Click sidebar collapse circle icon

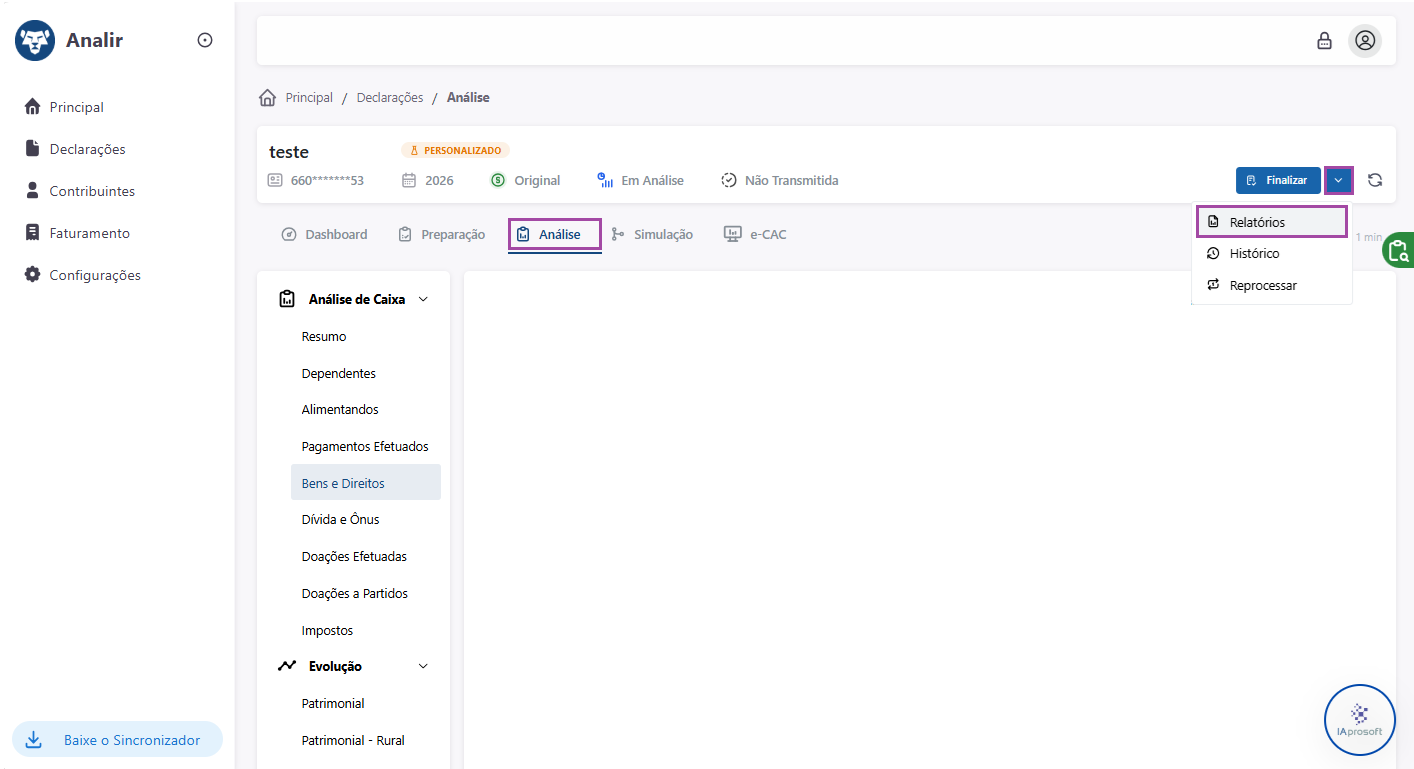pos(205,41)
